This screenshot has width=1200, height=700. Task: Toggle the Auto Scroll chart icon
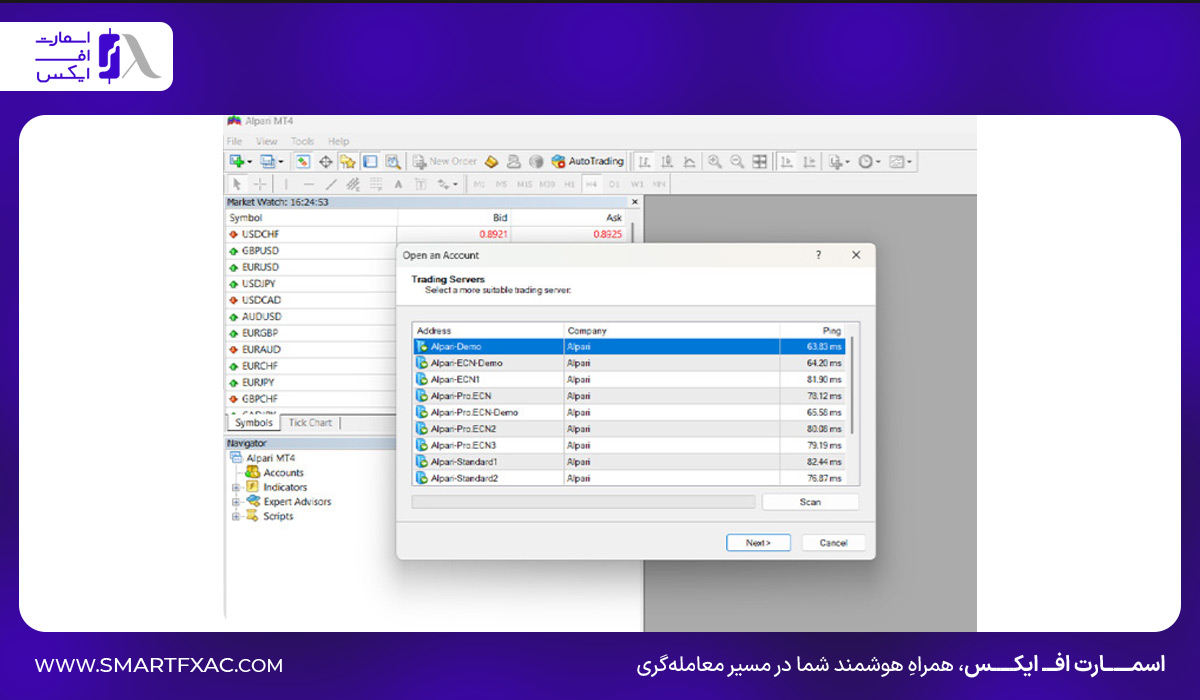(x=787, y=161)
